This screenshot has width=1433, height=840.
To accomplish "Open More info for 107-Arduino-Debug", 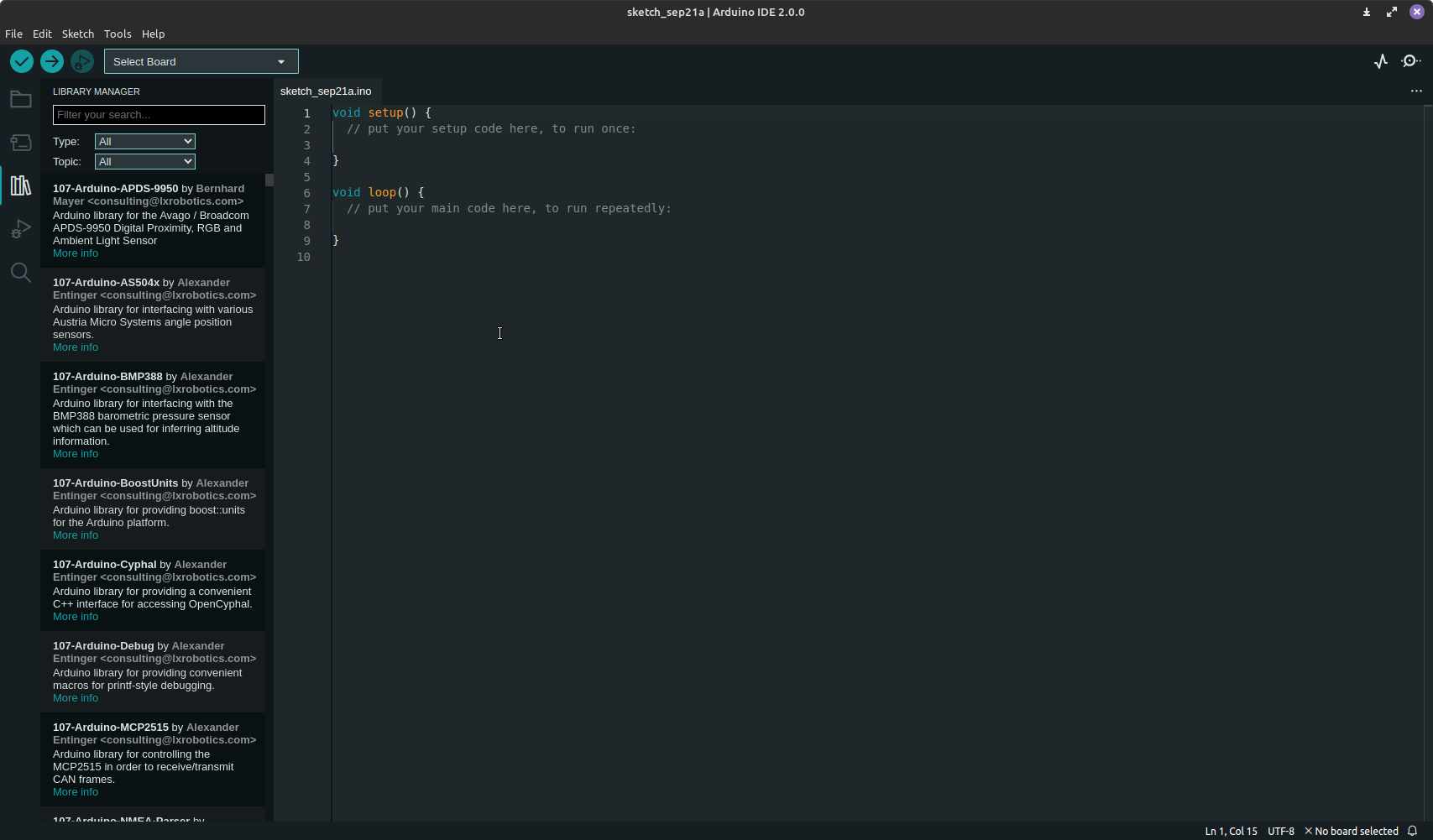I will coord(76,698).
